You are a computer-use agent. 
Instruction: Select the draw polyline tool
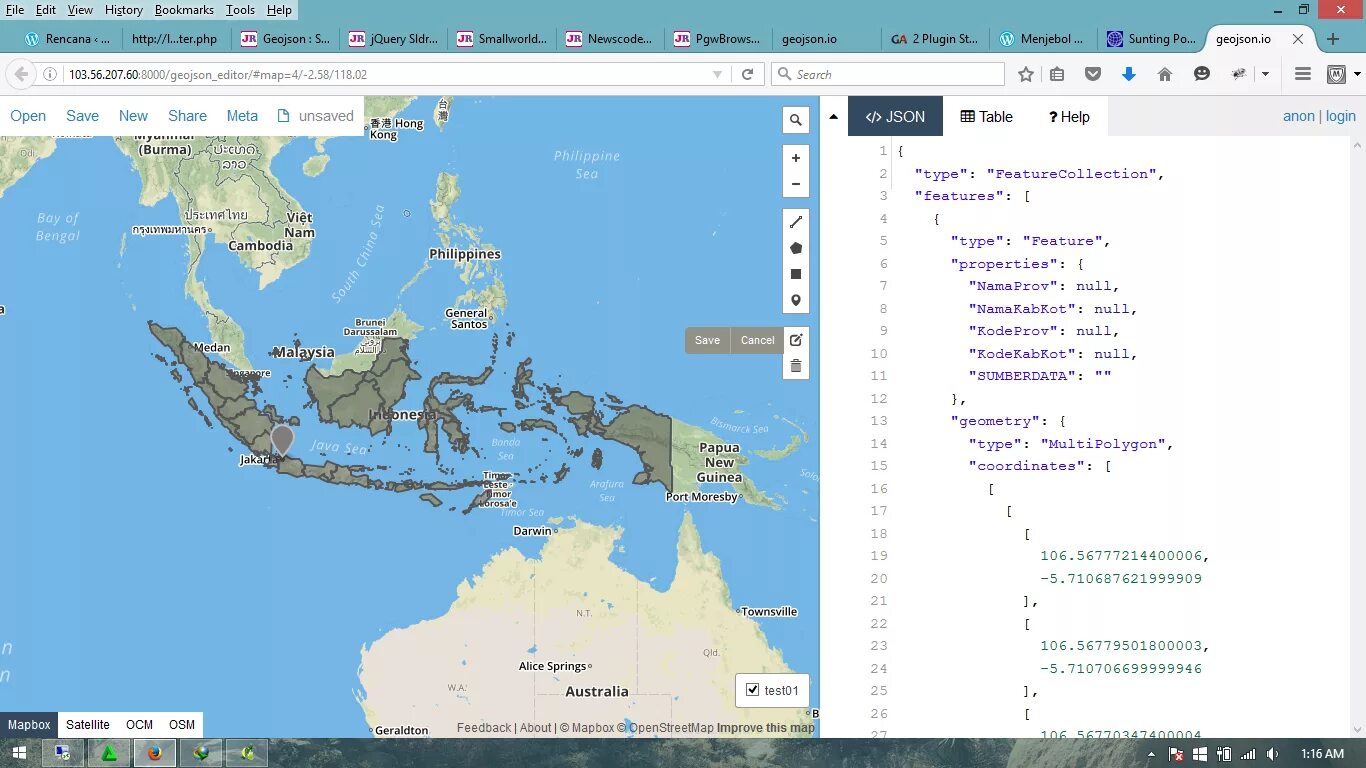coord(795,221)
